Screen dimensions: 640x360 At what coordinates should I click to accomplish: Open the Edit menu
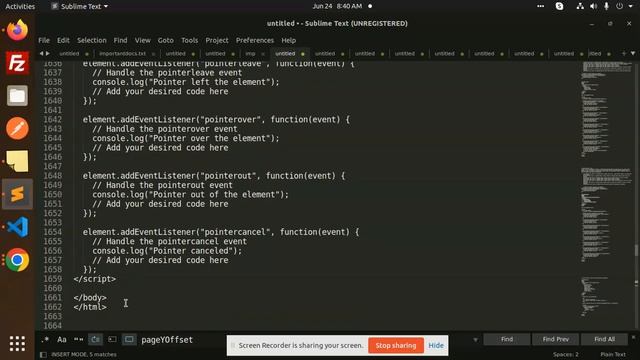tap(63, 40)
